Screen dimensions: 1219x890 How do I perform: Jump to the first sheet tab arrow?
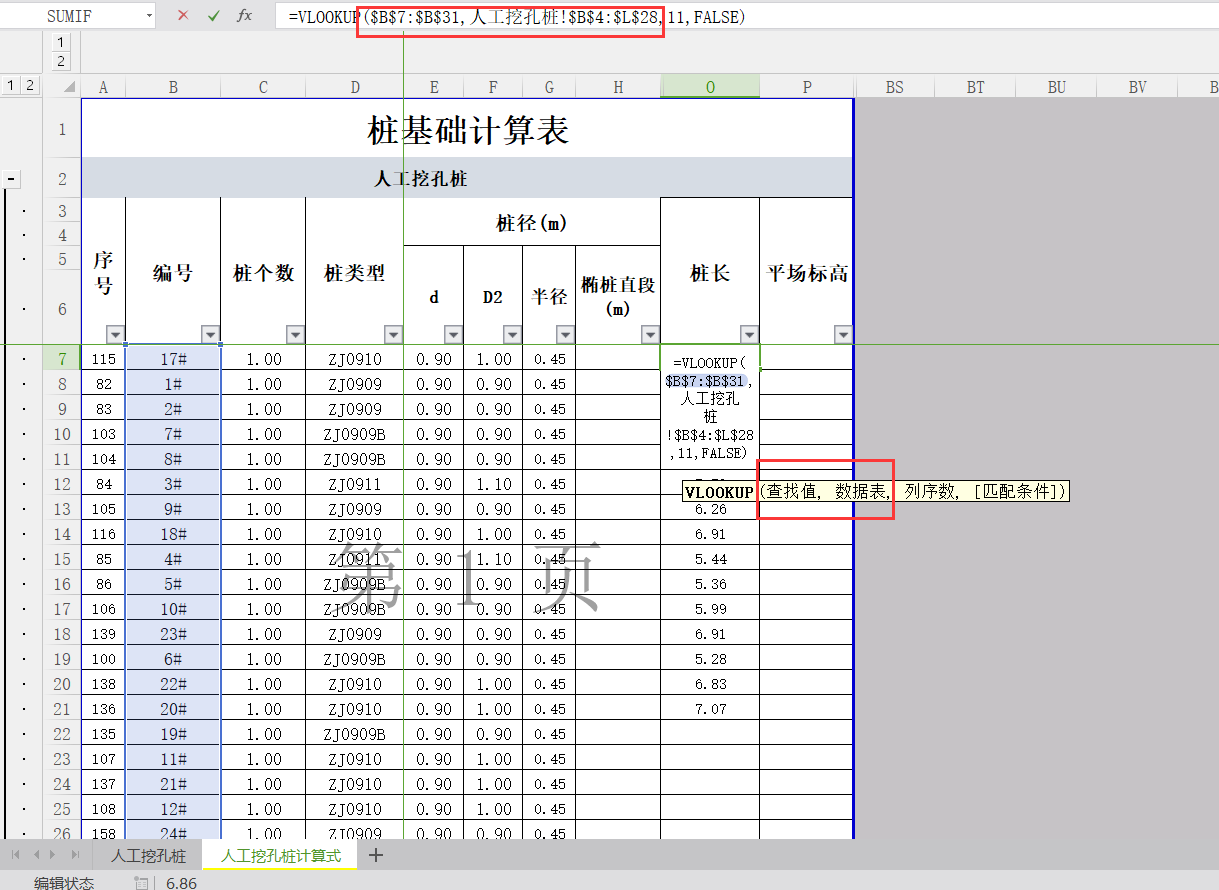(16, 855)
